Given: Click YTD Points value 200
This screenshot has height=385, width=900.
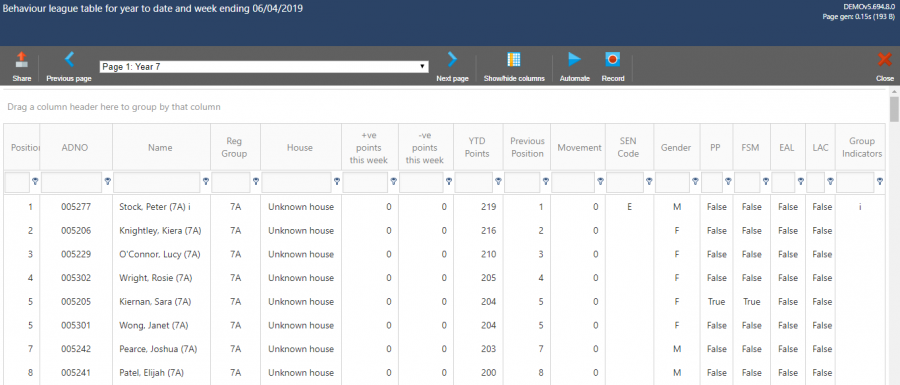Looking at the screenshot, I should [488, 372].
